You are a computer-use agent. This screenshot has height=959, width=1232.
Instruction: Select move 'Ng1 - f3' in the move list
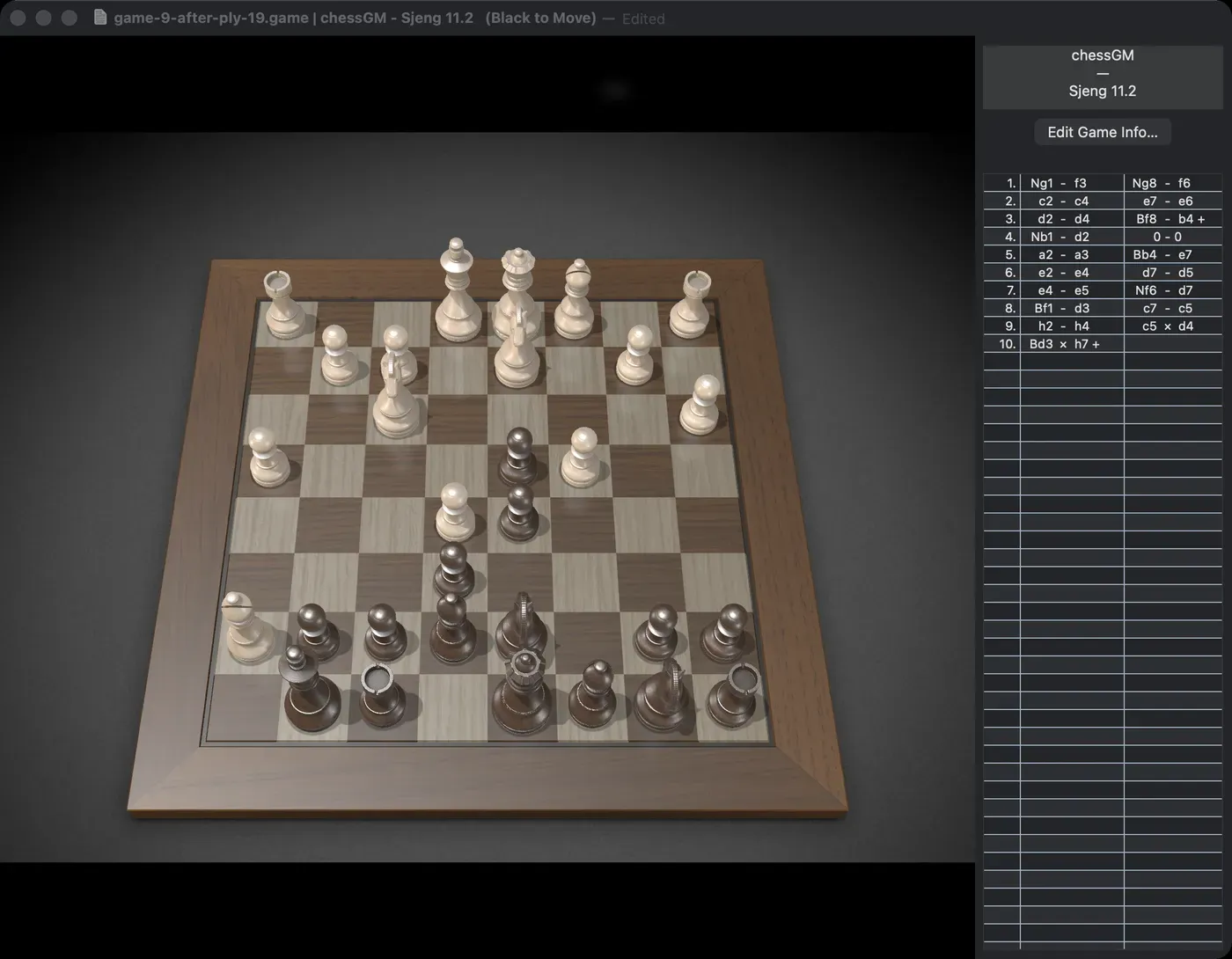[x=1072, y=183]
